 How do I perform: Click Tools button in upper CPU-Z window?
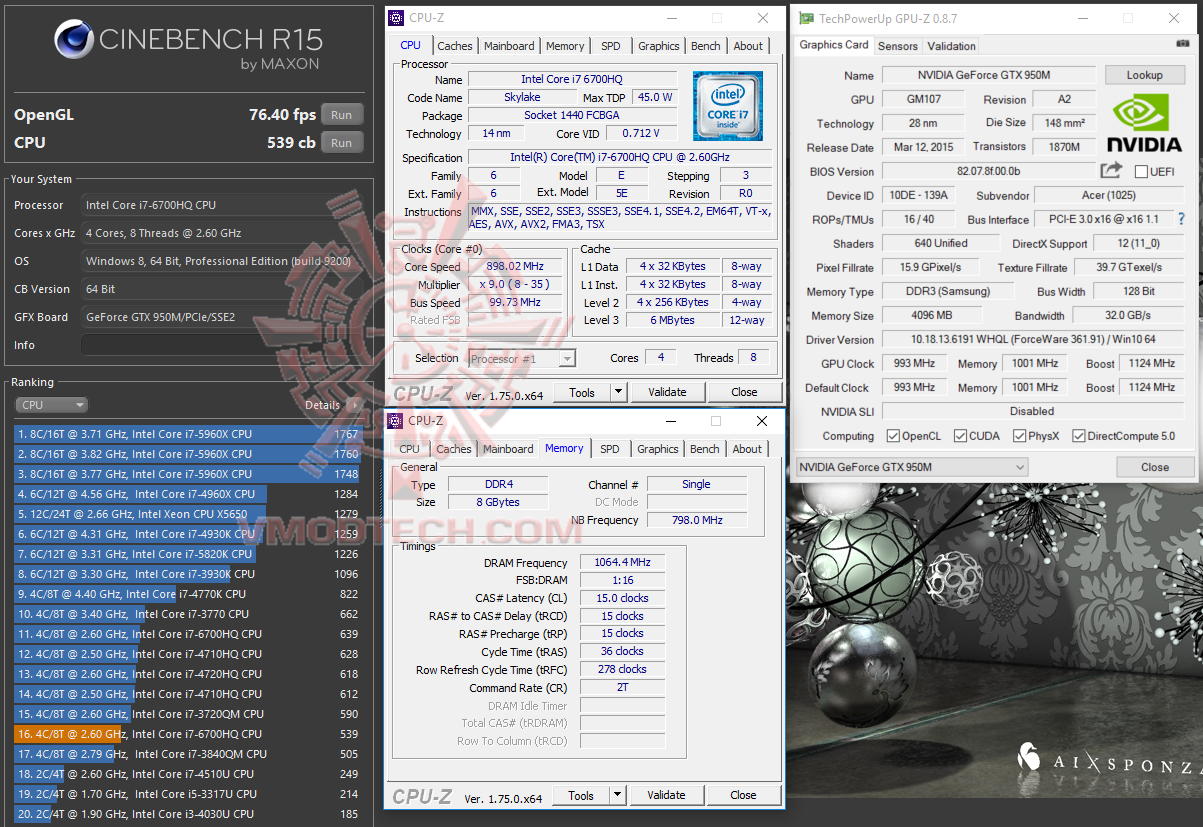[x=582, y=392]
